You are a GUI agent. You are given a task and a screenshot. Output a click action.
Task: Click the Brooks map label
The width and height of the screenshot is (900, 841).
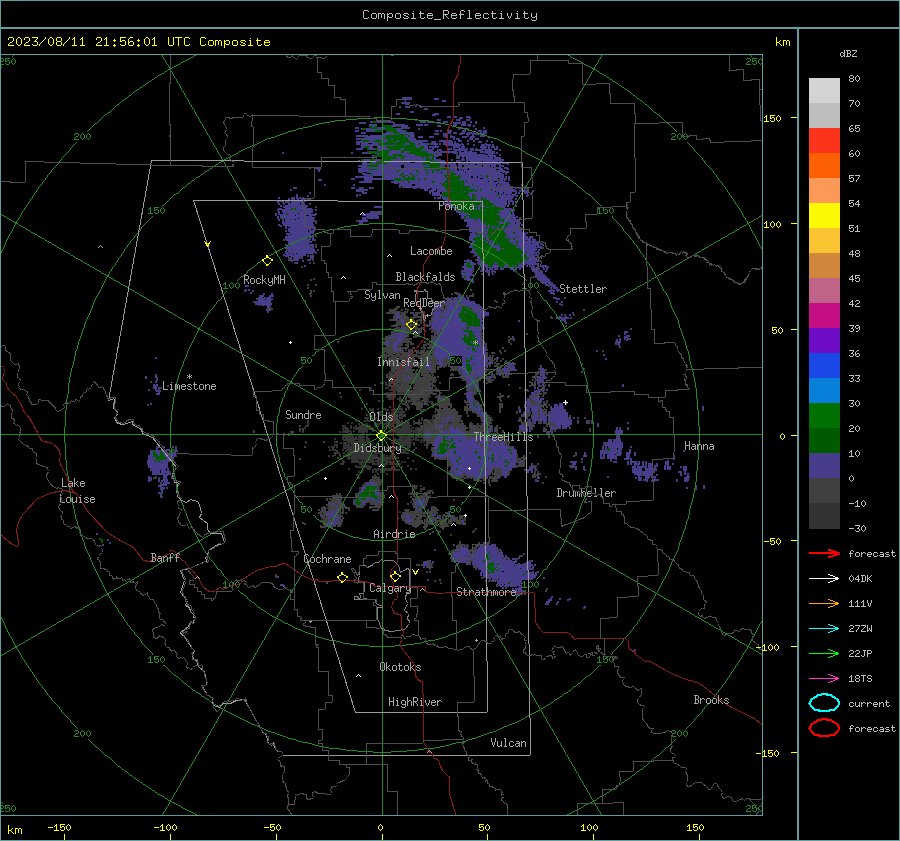click(x=711, y=700)
